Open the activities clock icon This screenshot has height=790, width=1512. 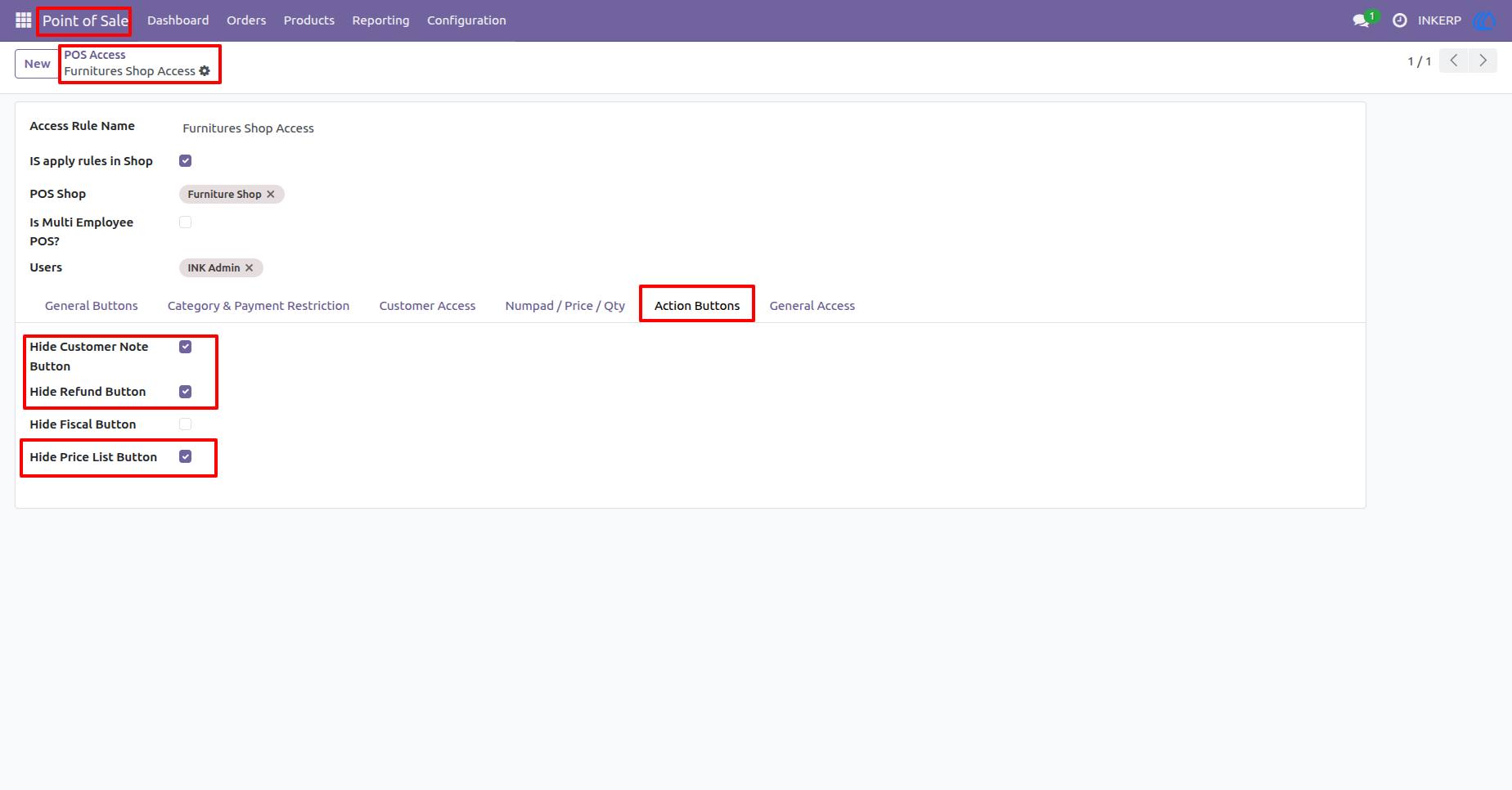click(x=1400, y=20)
